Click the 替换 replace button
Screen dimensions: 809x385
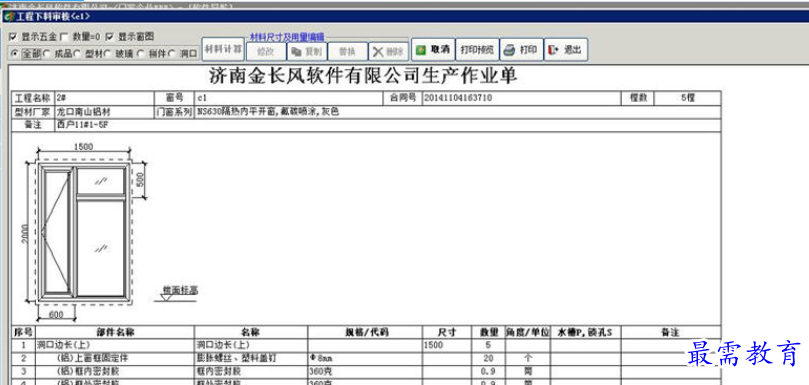(x=347, y=52)
